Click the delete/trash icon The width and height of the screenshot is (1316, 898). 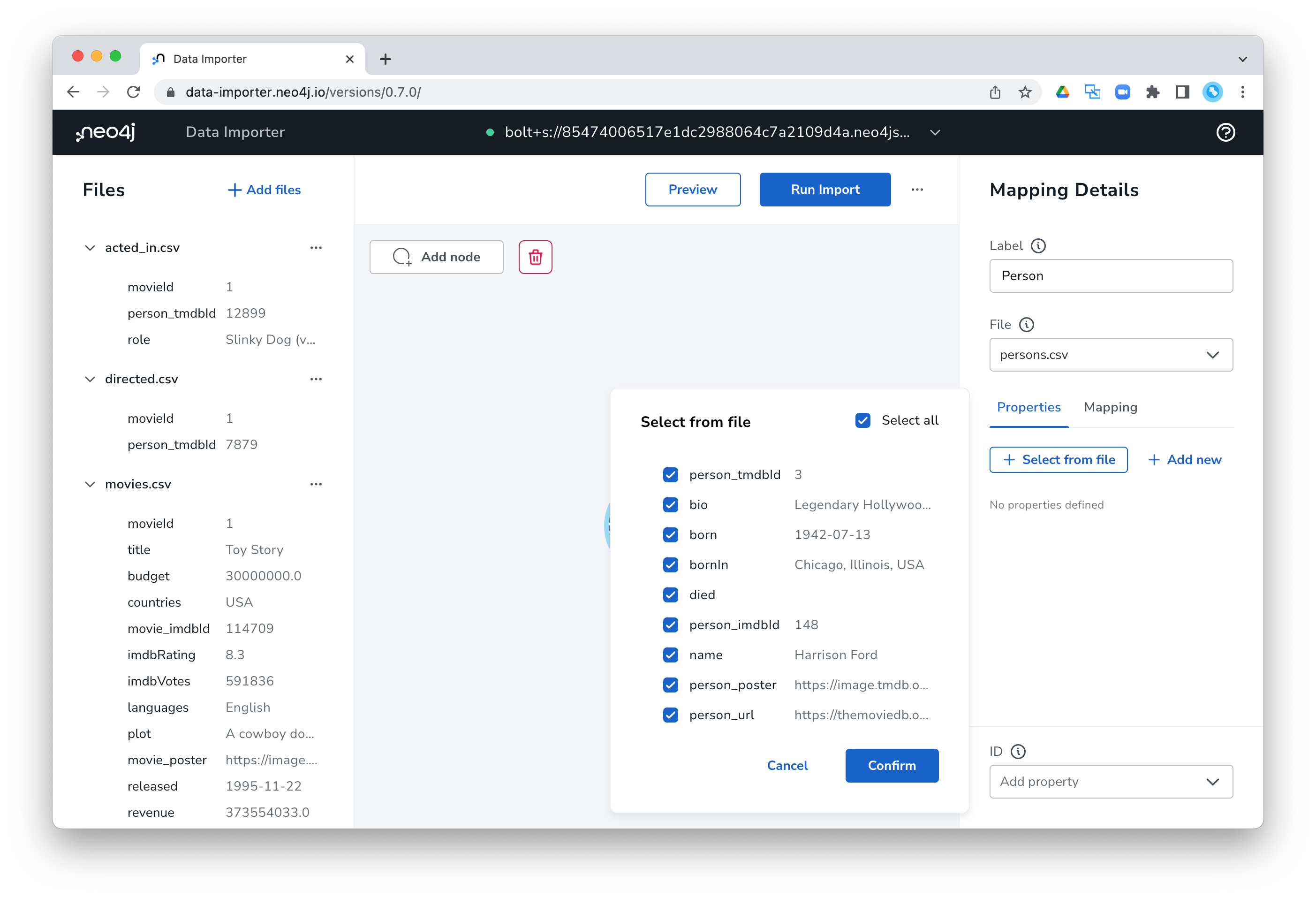click(536, 257)
